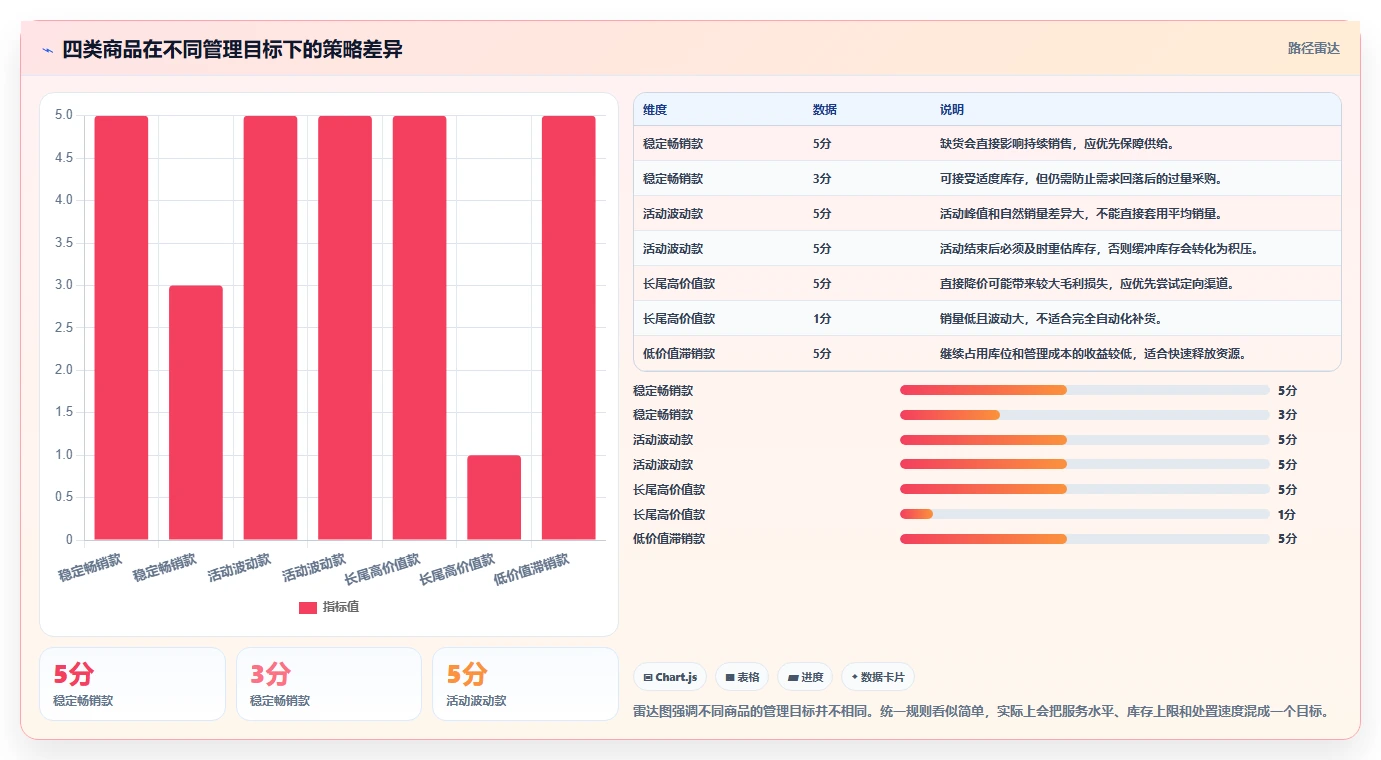The width and height of the screenshot is (1381, 760).
Task: Click the 稳定畅销款 chart bar reaching 3.0
Action: [196, 413]
